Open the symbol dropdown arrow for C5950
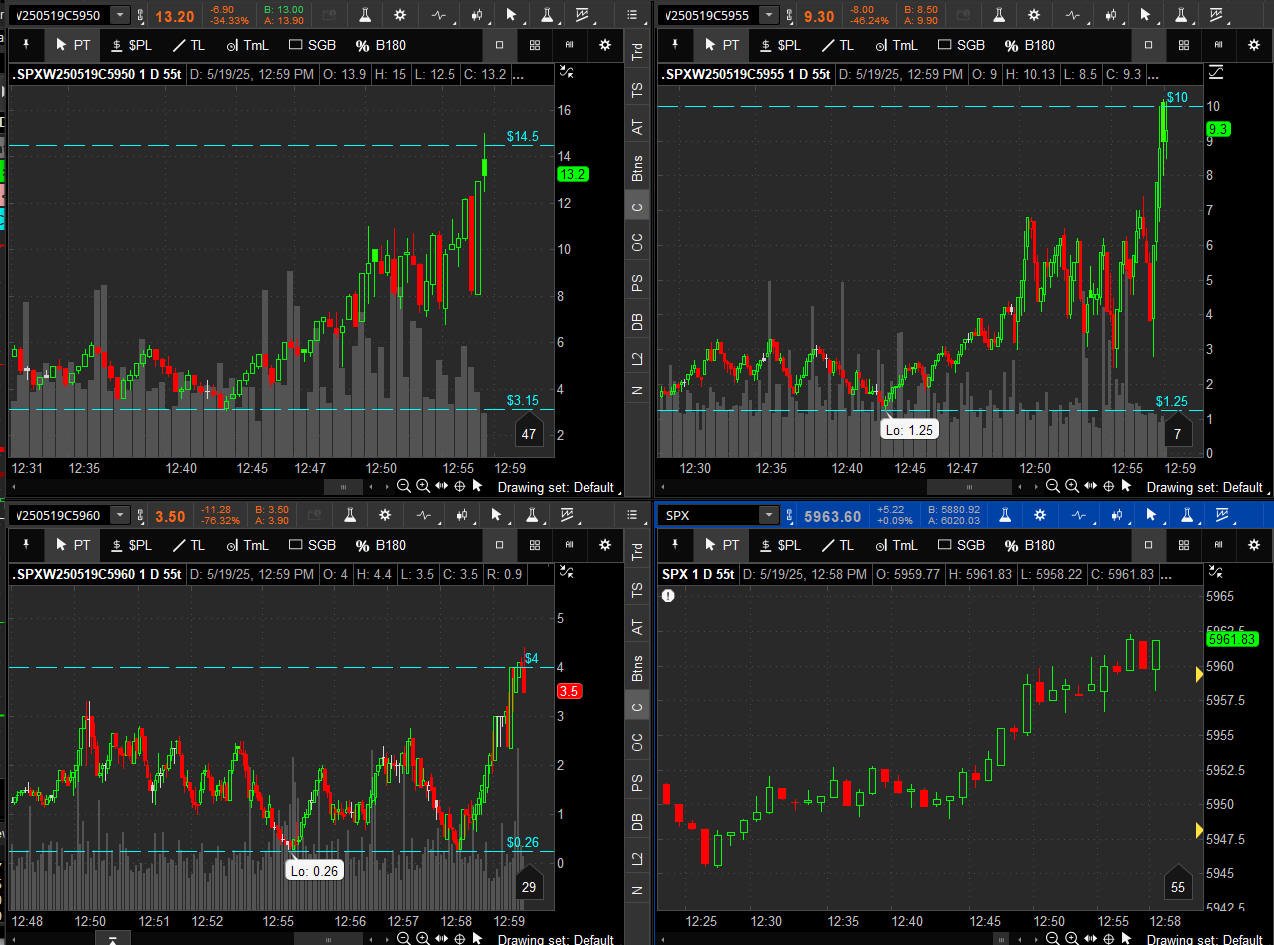This screenshot has width=1274, height=945. pyautogui.click(x=120, y=15)
